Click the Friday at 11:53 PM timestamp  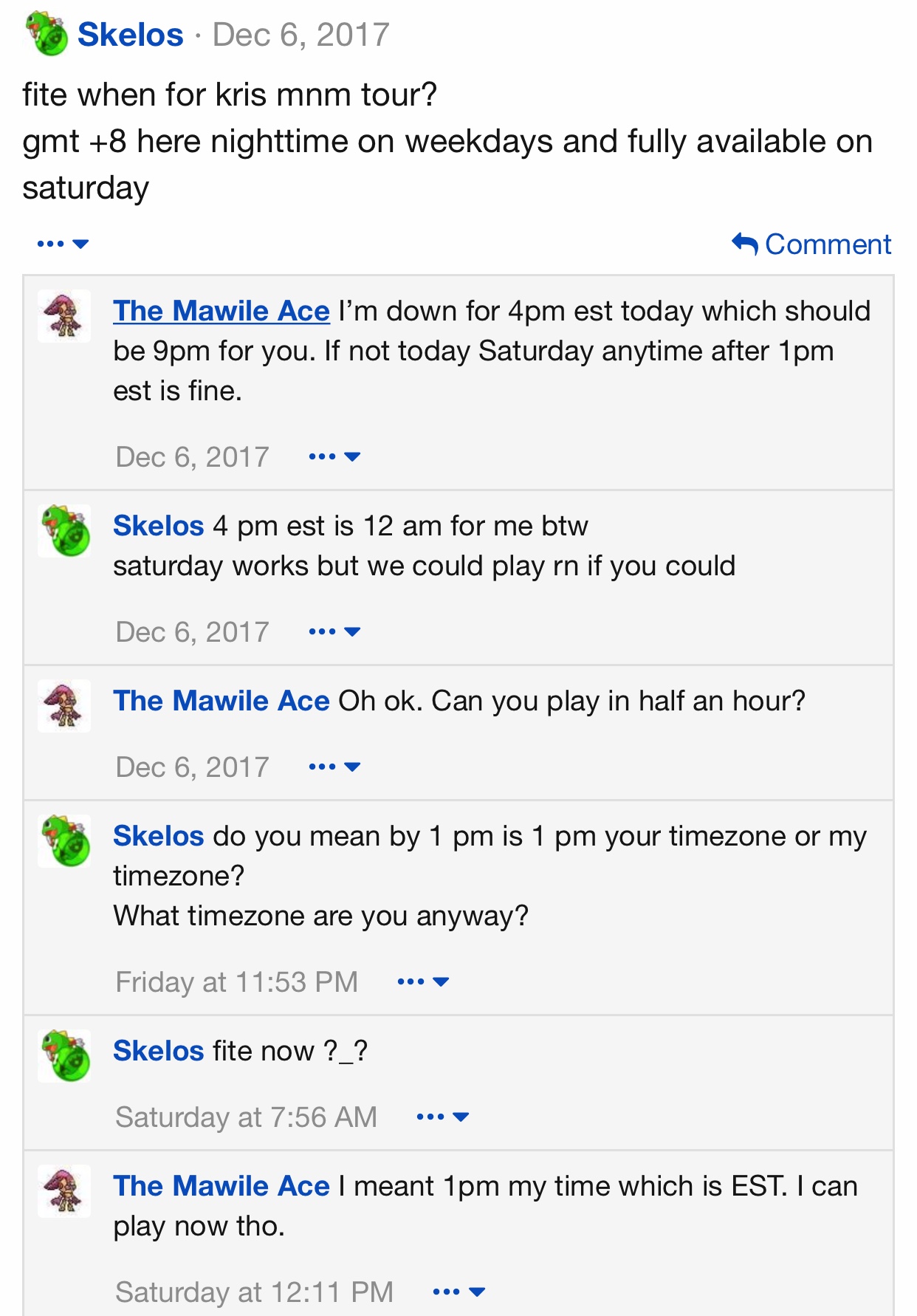coord(236,982)
